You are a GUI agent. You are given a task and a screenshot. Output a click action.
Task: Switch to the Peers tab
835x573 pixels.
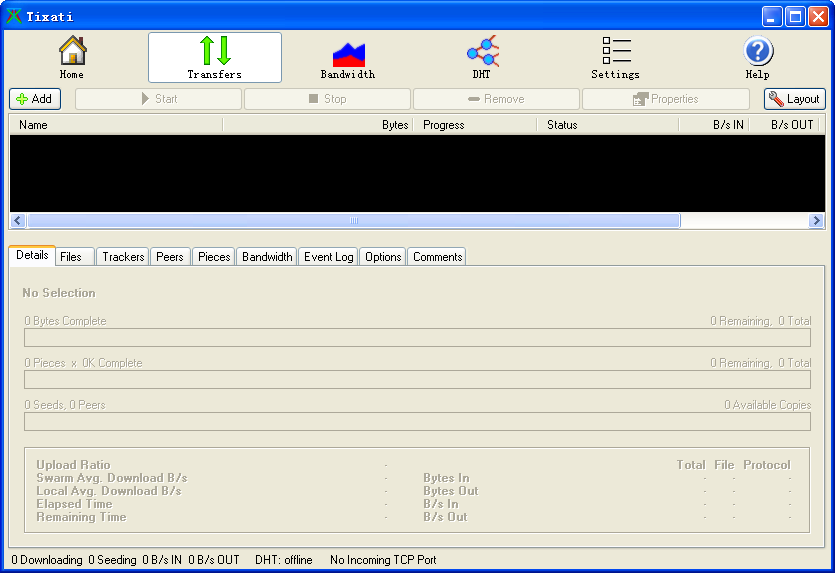(170, 257)
